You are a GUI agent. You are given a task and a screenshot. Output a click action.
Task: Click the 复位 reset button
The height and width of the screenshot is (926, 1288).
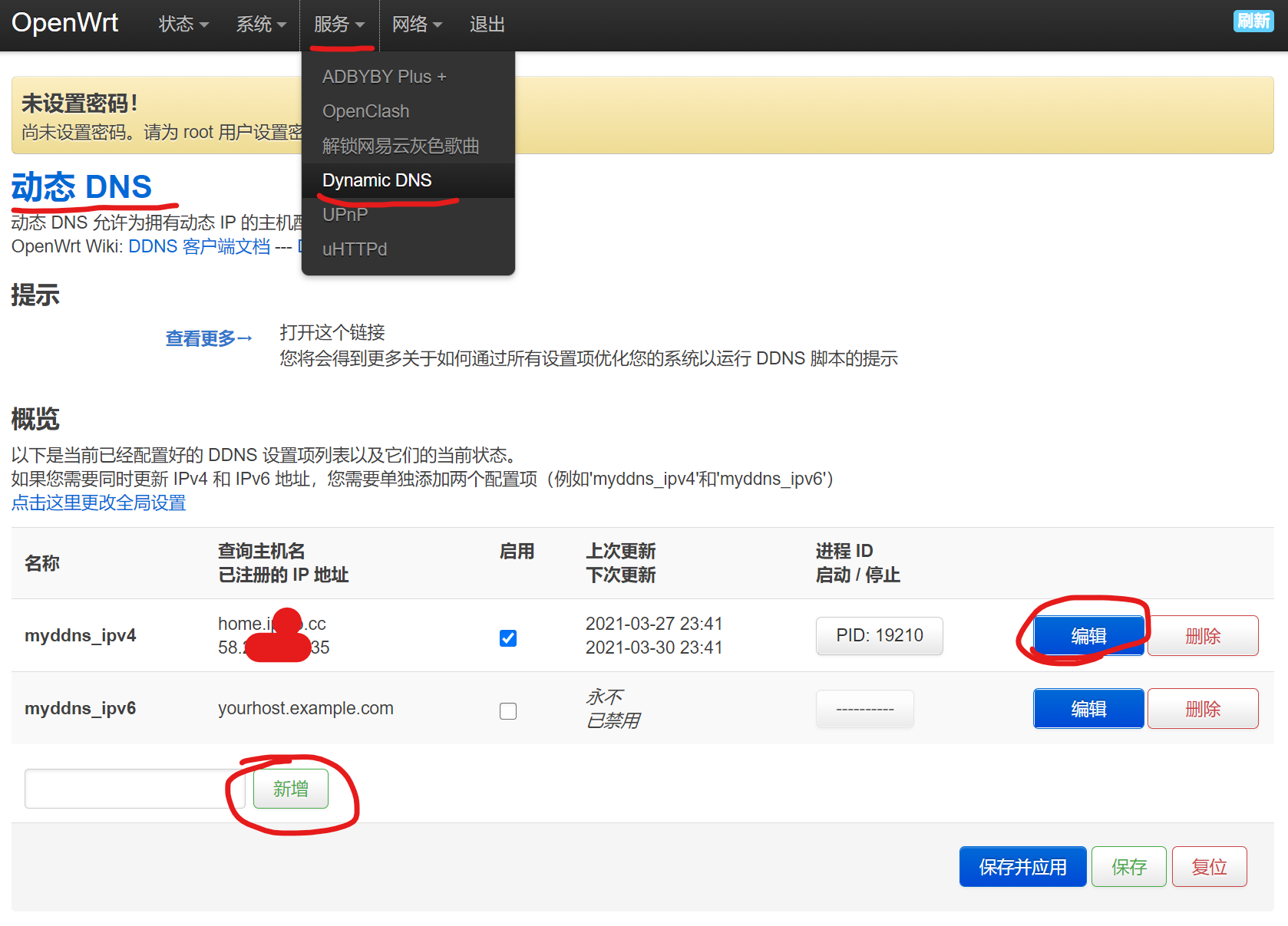point(1210,867)
